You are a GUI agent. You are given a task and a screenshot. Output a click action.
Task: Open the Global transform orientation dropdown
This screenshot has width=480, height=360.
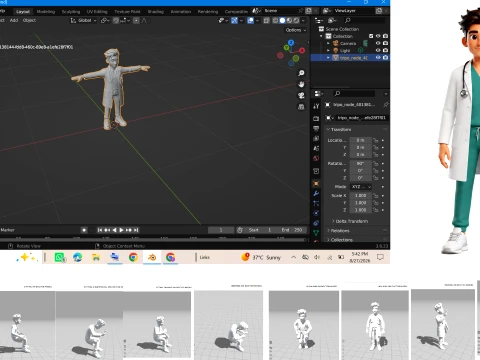coord(83,21)
